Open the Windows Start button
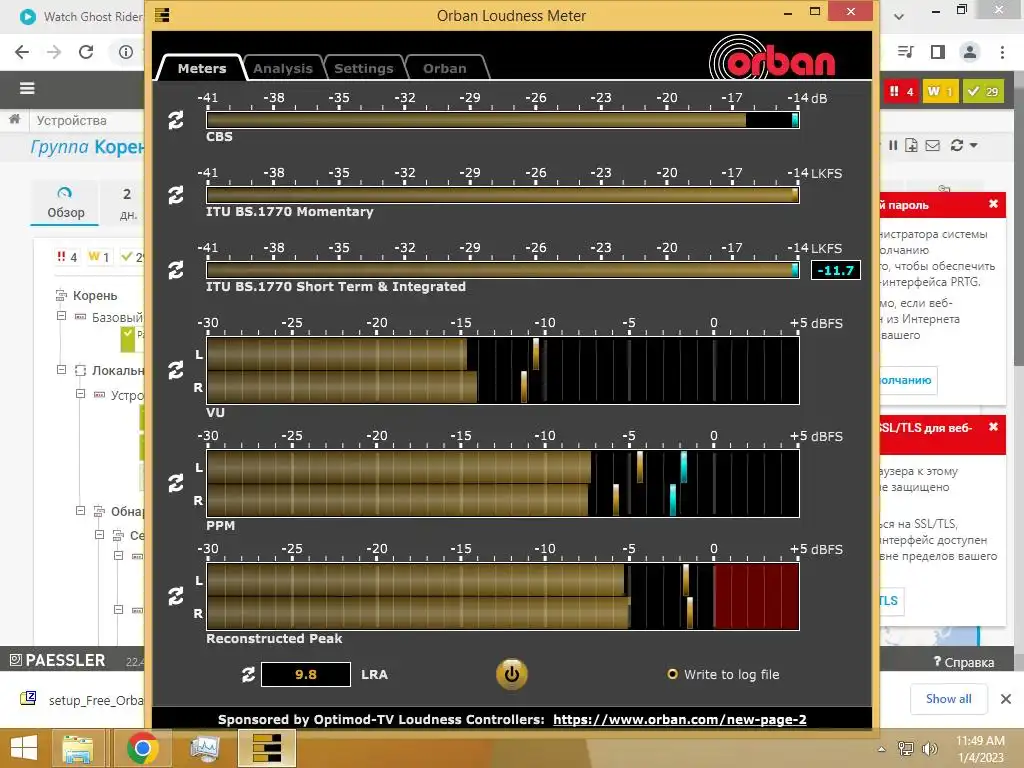Screen dimensions: 1024x768 (x=24, y=748)
